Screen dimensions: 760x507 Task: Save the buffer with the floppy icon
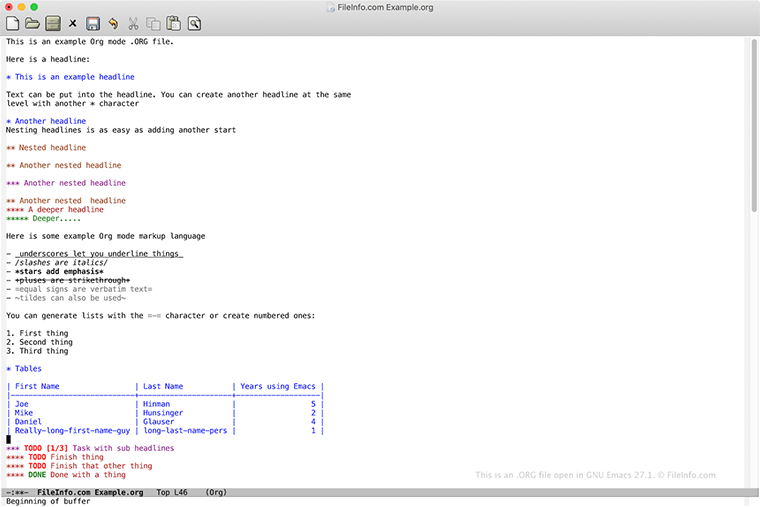(x=93, y=23)
